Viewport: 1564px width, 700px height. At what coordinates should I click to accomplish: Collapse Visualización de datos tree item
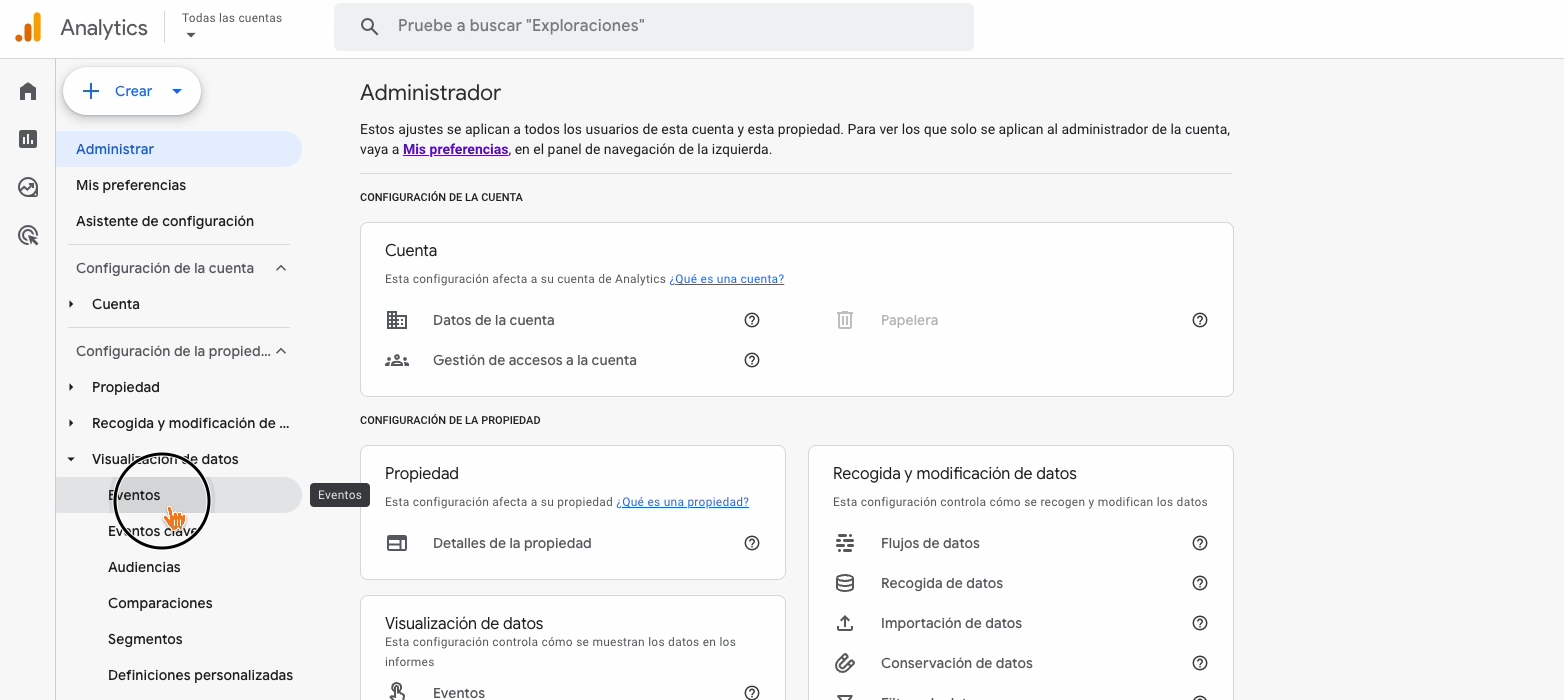[71, 459]
